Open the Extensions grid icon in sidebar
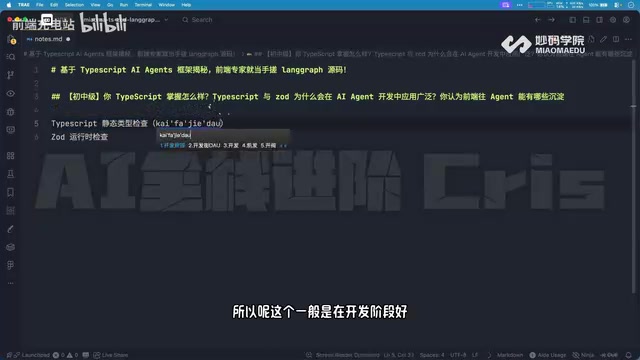The image size is (640, 360). [11, 156]
